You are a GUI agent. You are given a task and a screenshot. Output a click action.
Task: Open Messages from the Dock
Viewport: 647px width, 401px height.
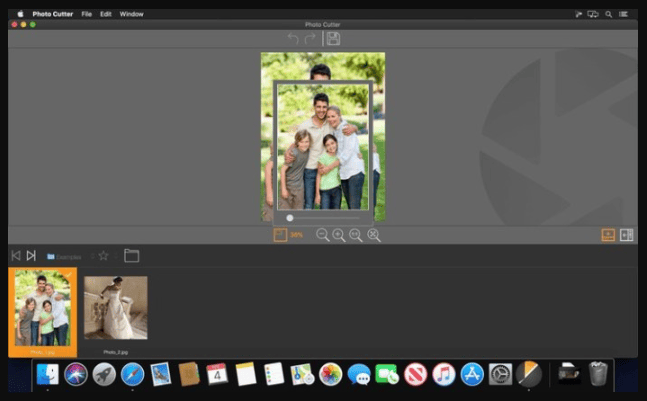click(x=359, y=374)
